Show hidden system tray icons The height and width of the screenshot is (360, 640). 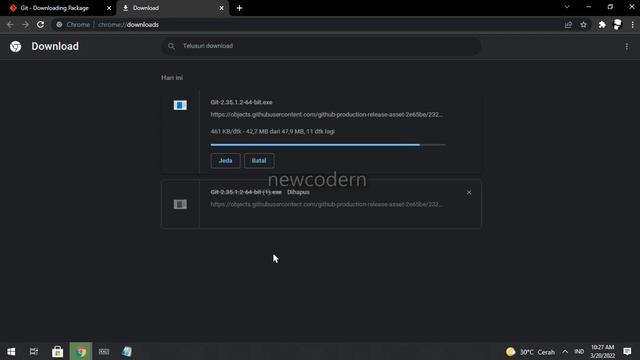(565, 352)
